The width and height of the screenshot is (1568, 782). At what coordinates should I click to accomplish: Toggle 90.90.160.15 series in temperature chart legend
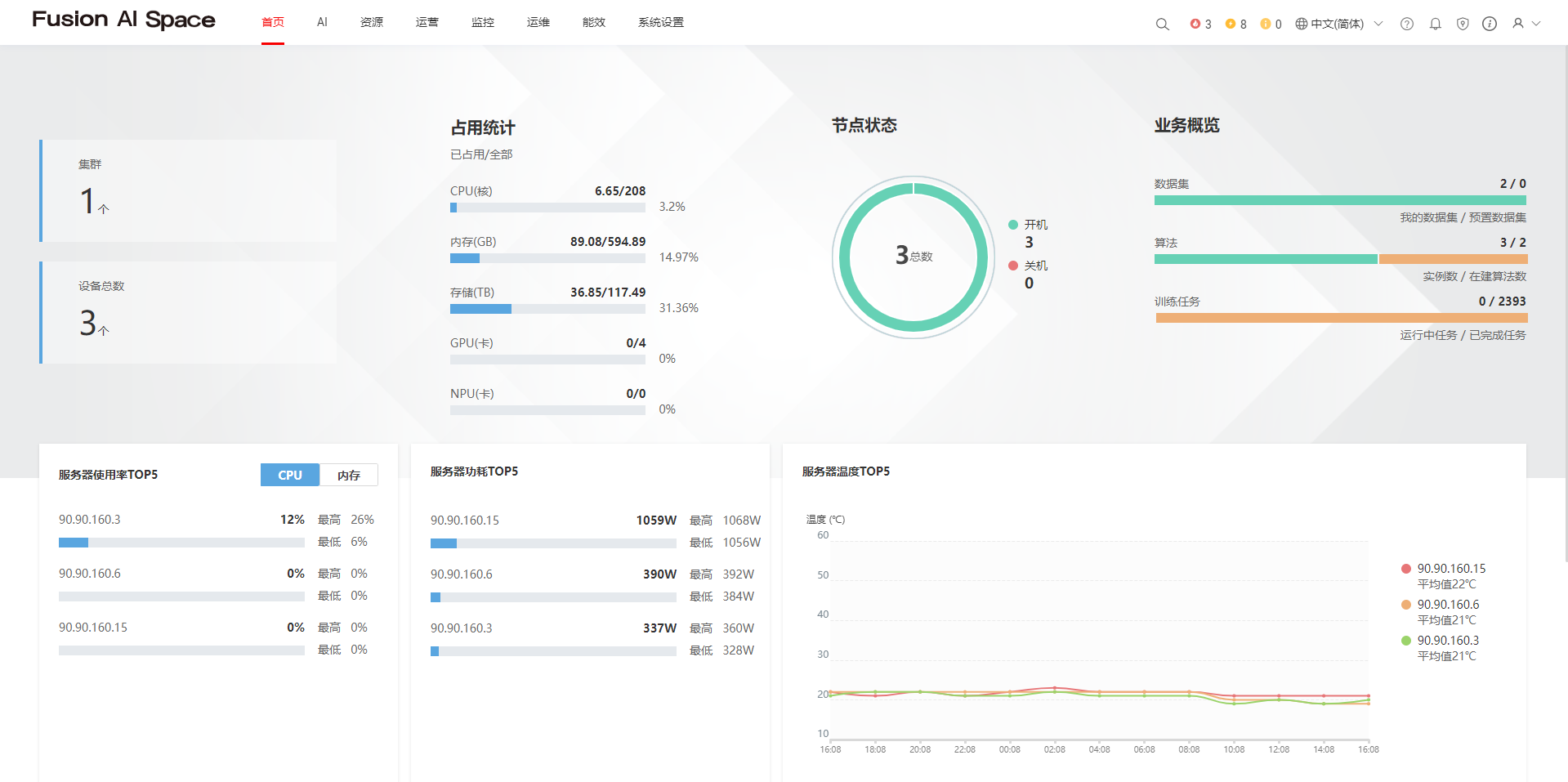tap(1450, 569)
